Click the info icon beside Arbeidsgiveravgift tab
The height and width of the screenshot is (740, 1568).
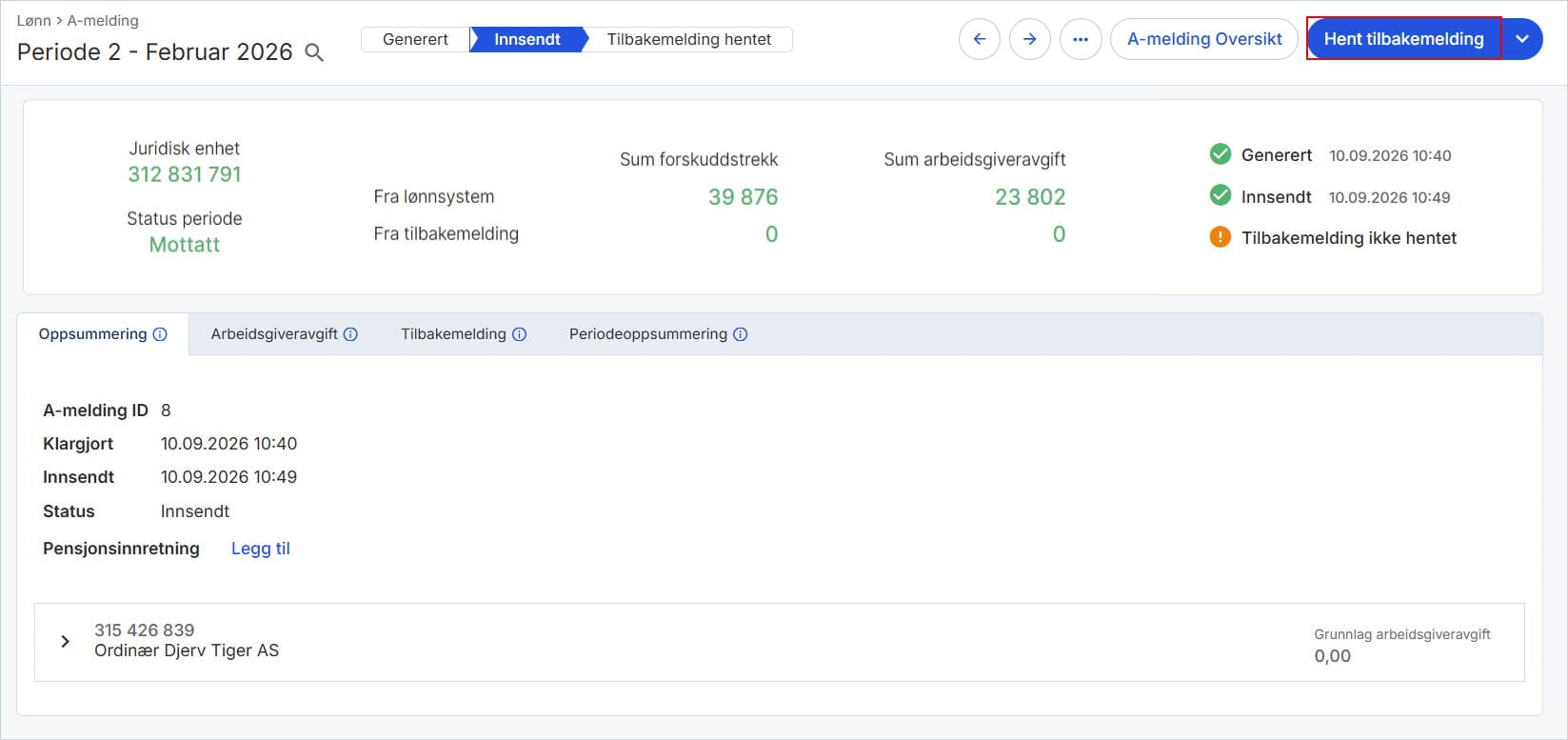click(x=350, y=334)
